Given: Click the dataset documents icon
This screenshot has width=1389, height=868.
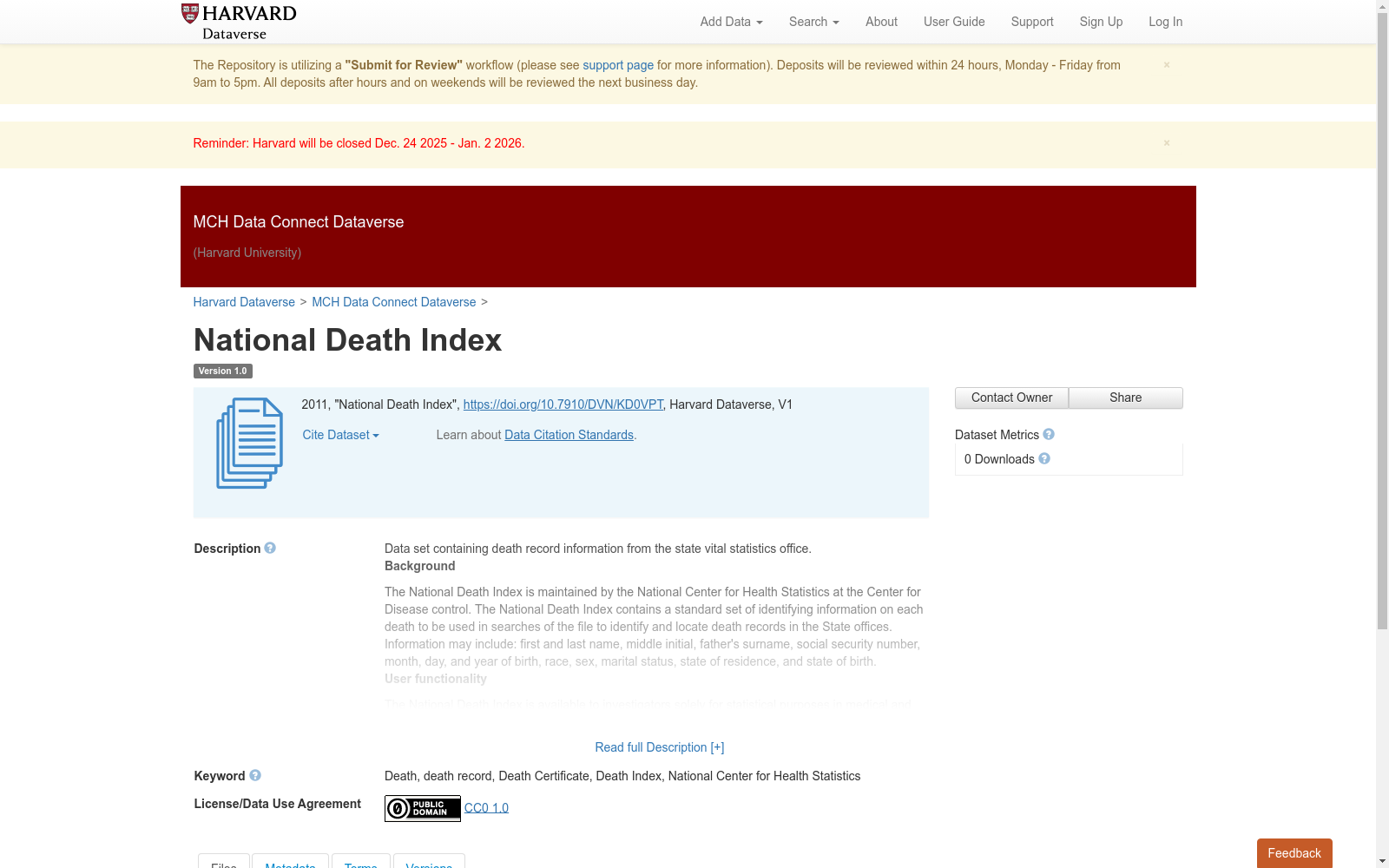Looking at the screenshot, I should pos(249,443).
